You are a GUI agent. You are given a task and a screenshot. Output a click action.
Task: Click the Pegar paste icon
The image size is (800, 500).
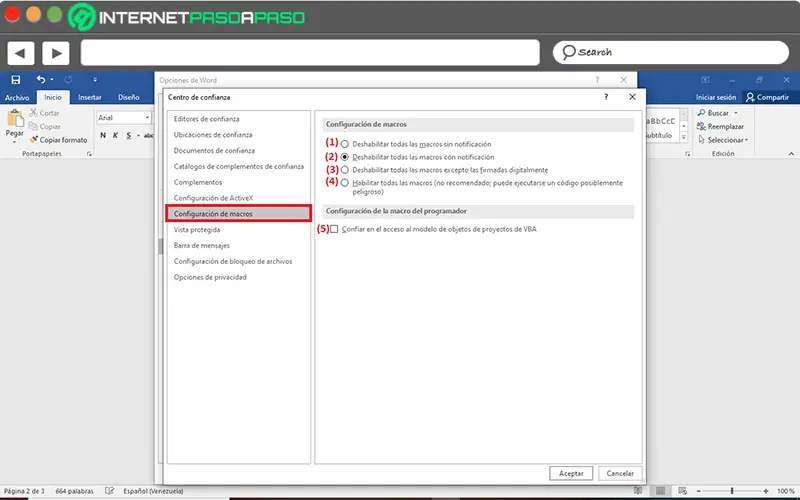pyautogui.click(x=15, y=118)
